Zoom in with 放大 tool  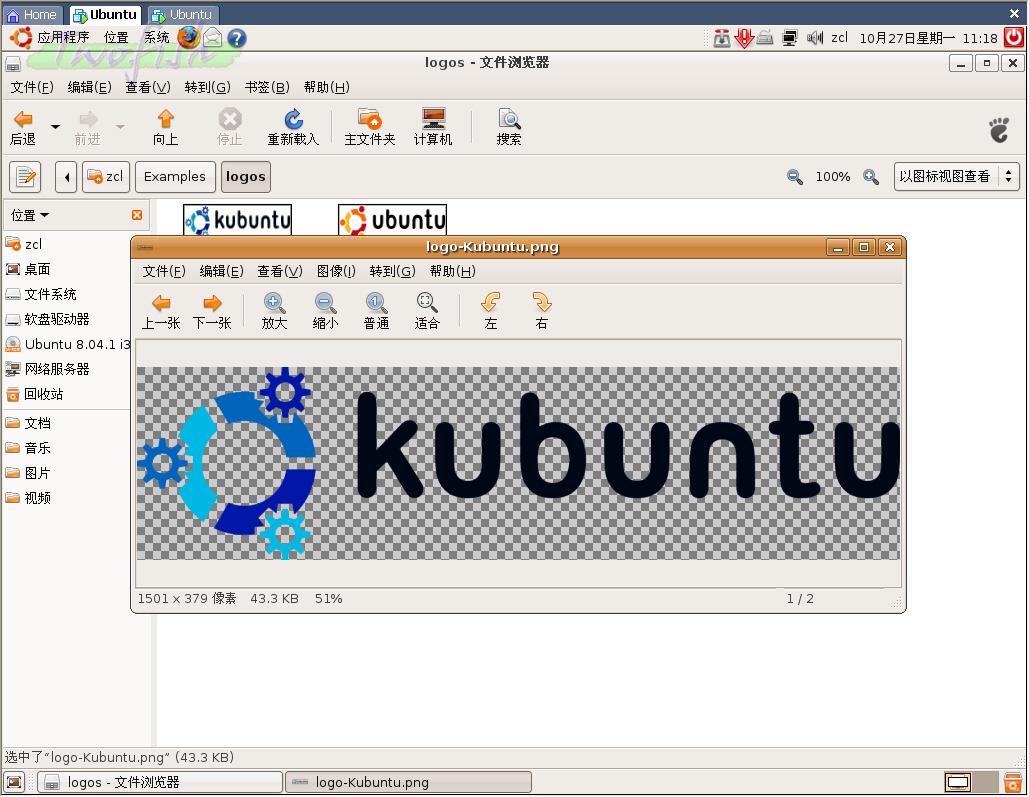pos(274,311)
